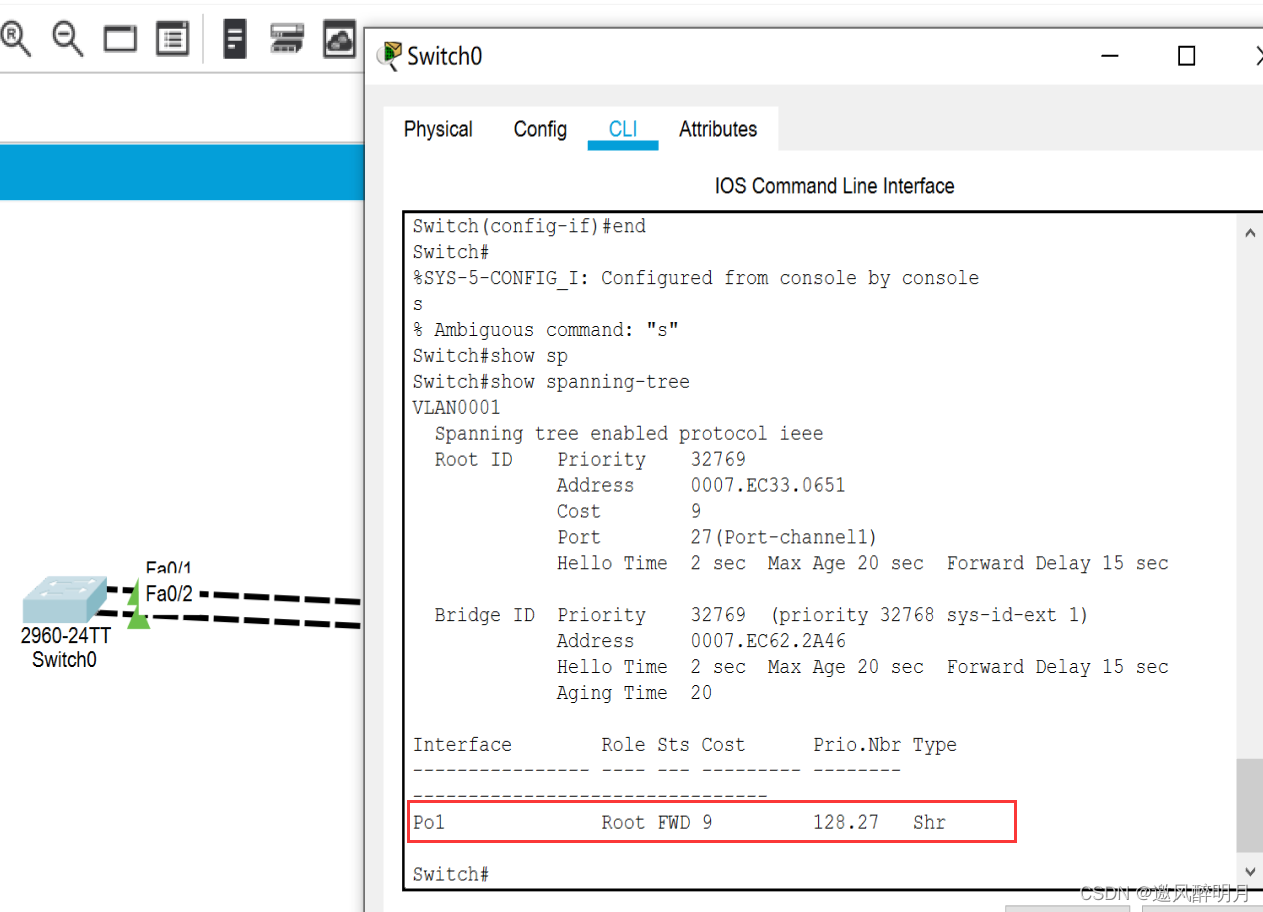Click the IOS Command Line Interface heading
1263x912 pixels.
(x=834, y=186)
